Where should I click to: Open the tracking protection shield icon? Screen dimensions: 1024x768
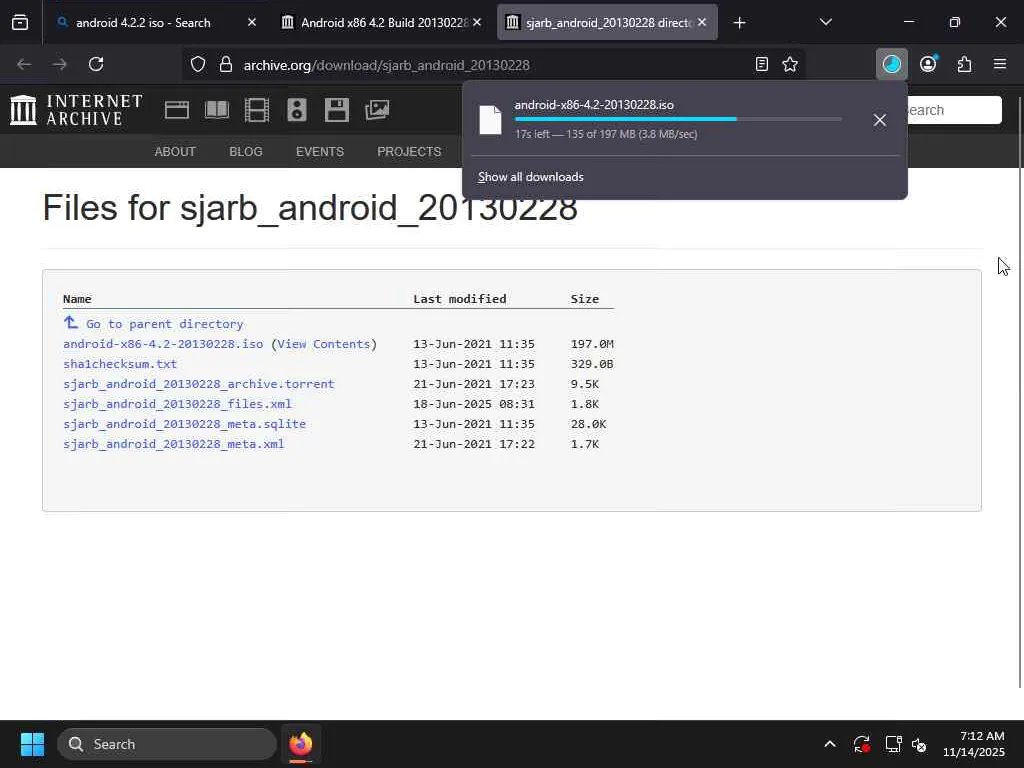pos(198,64)
